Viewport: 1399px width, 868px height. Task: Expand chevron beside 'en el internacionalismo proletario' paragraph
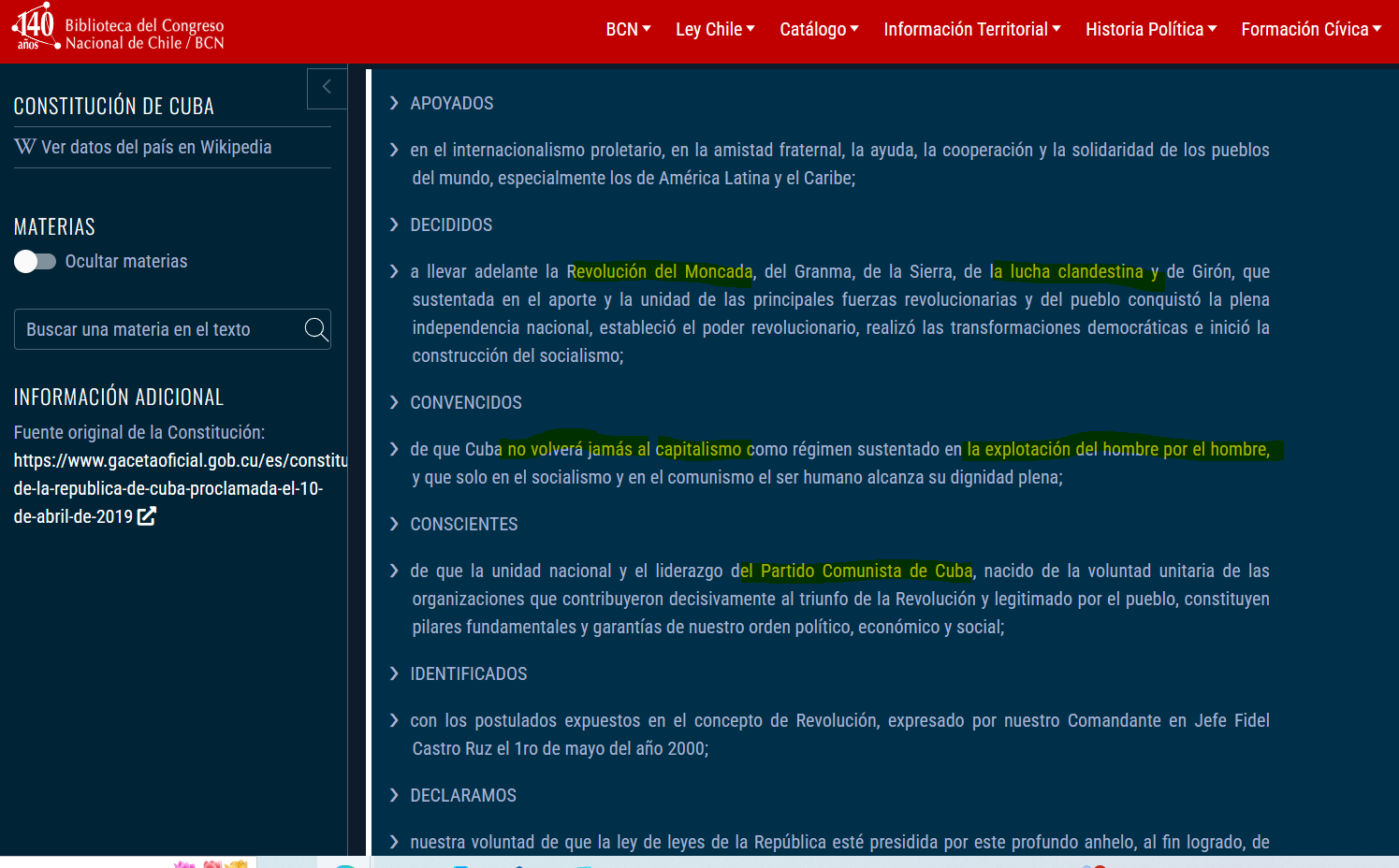click(394, 150)
